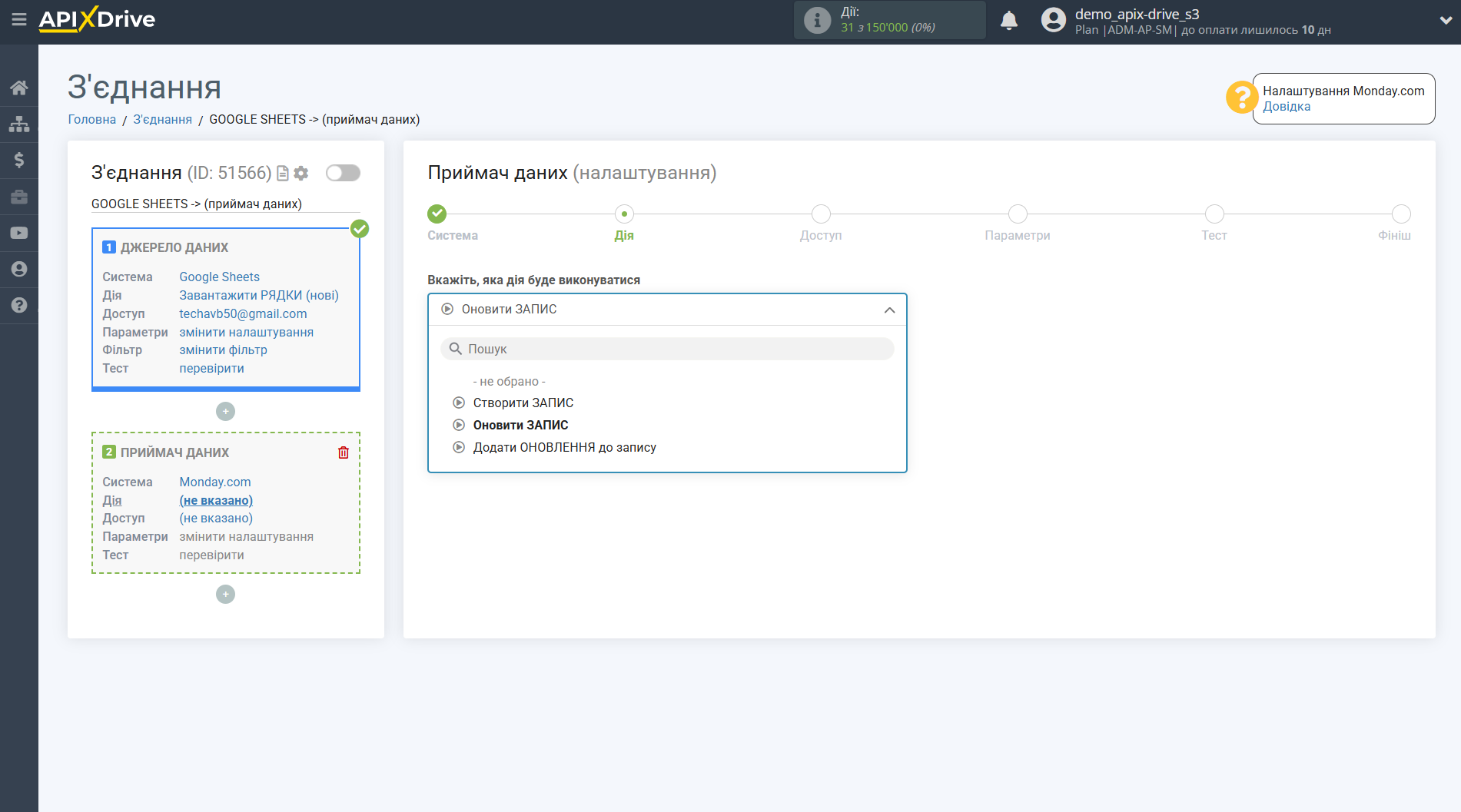Open the Monday.com system link
This screenshot has width=1461, height=812.
tap(215, 482)
